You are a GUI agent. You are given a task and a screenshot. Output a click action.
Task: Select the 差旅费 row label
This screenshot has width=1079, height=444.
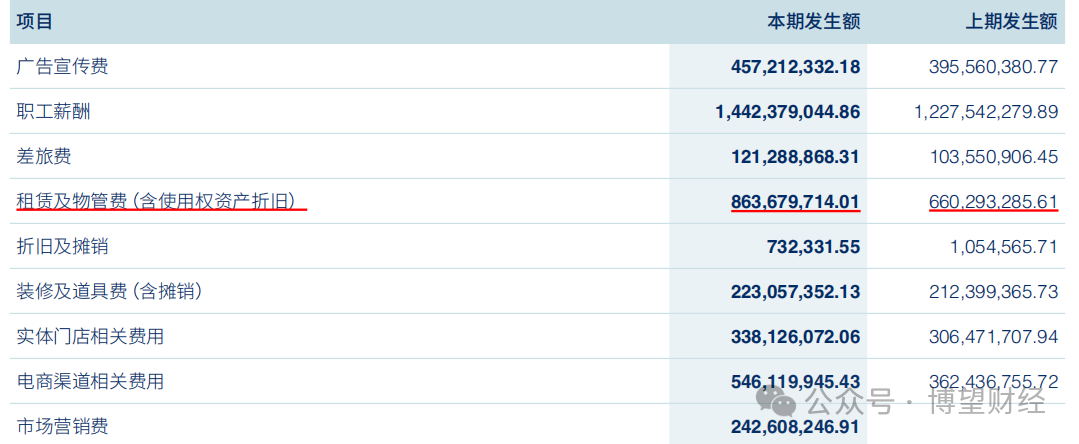pos(44,157)
